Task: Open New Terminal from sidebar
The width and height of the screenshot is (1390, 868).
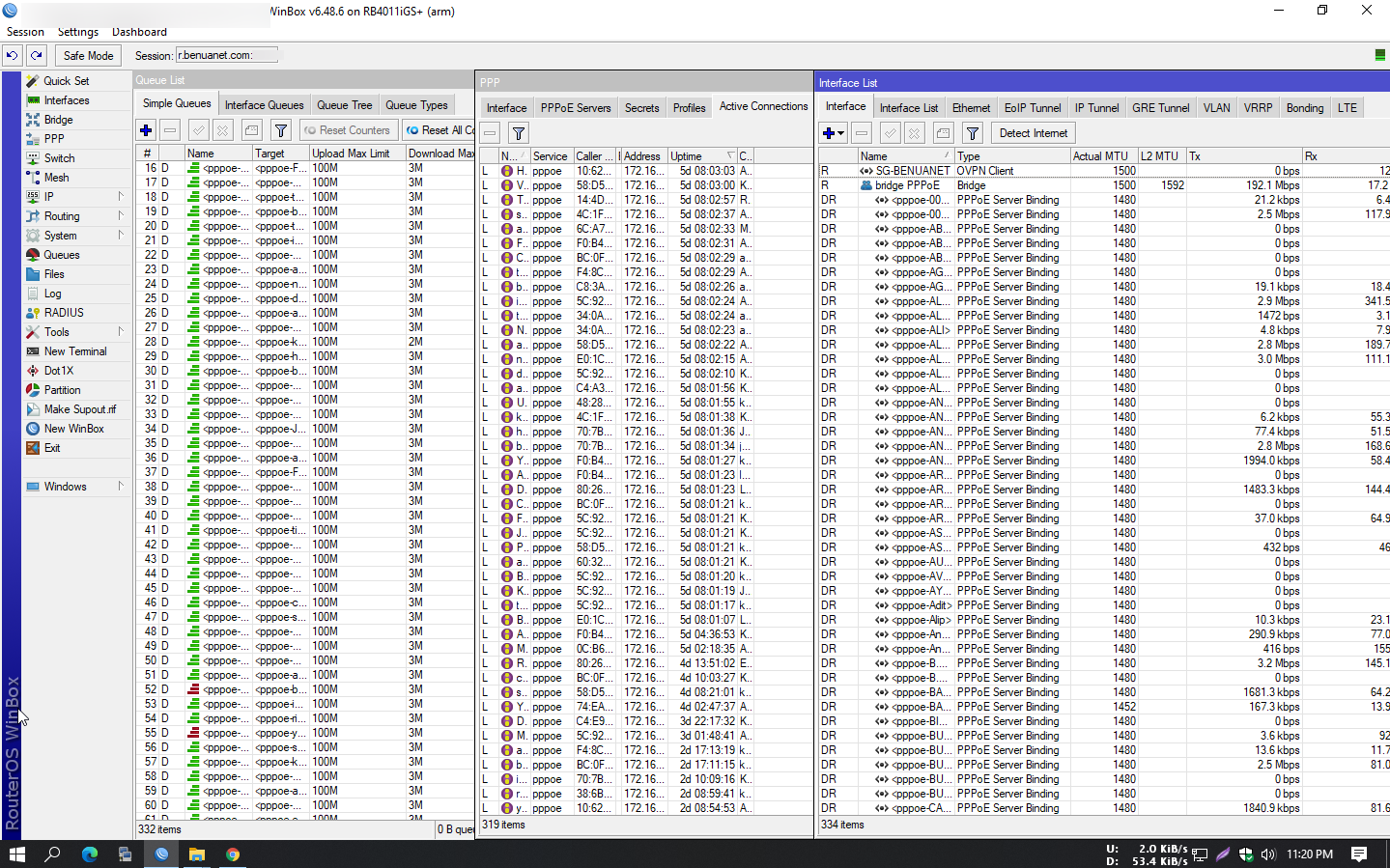Action: tap(75, 351)
